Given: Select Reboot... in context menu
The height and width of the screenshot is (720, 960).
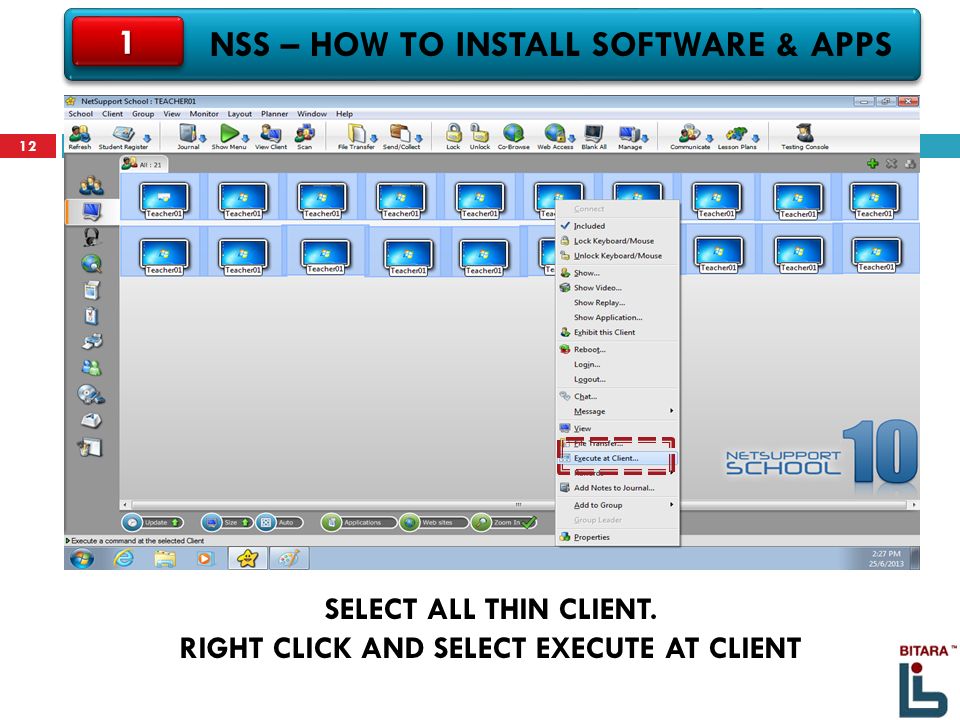Looking at the screenshot, I should tap(617, 350).
